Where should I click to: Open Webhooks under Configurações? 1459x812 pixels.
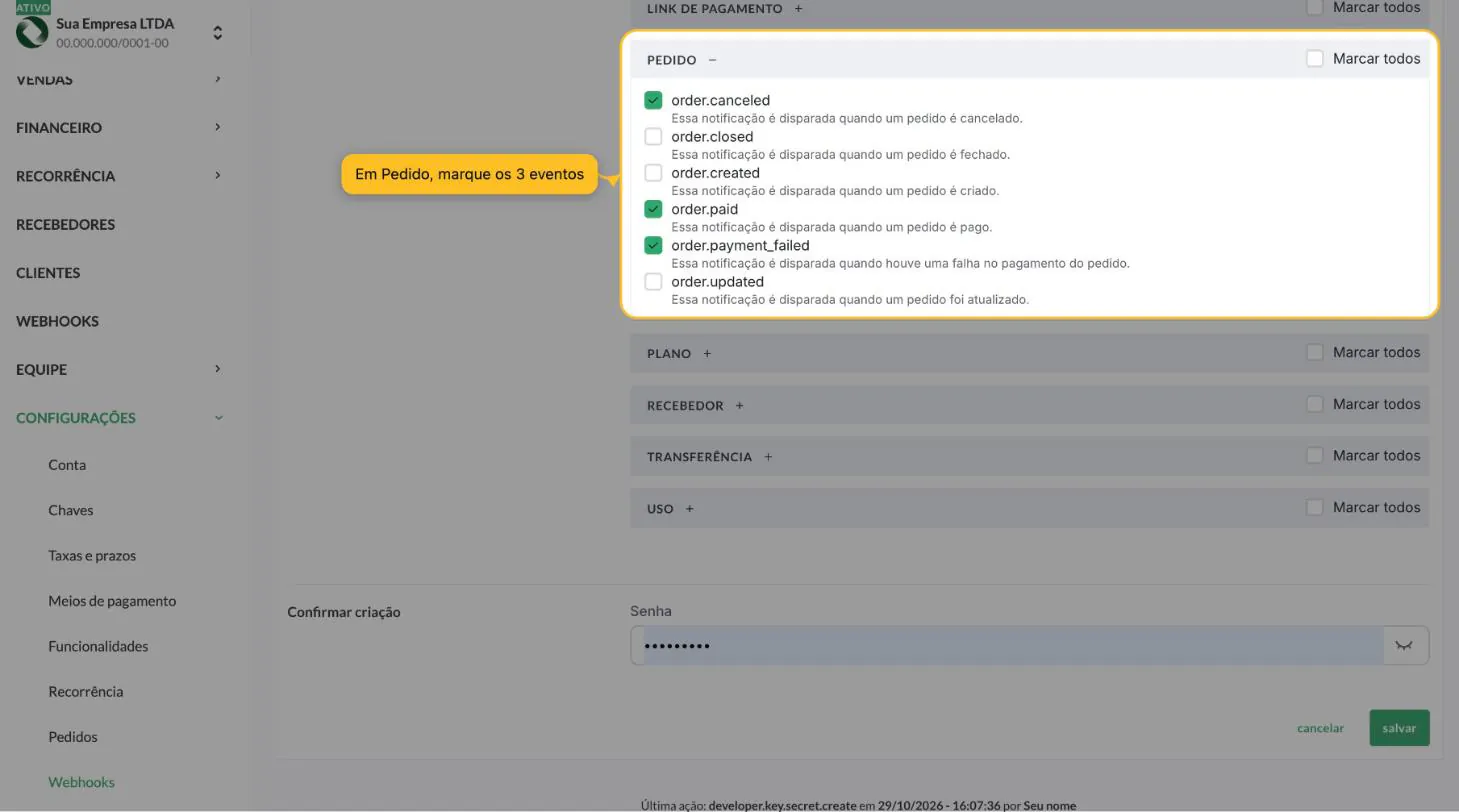coord(81,782)
